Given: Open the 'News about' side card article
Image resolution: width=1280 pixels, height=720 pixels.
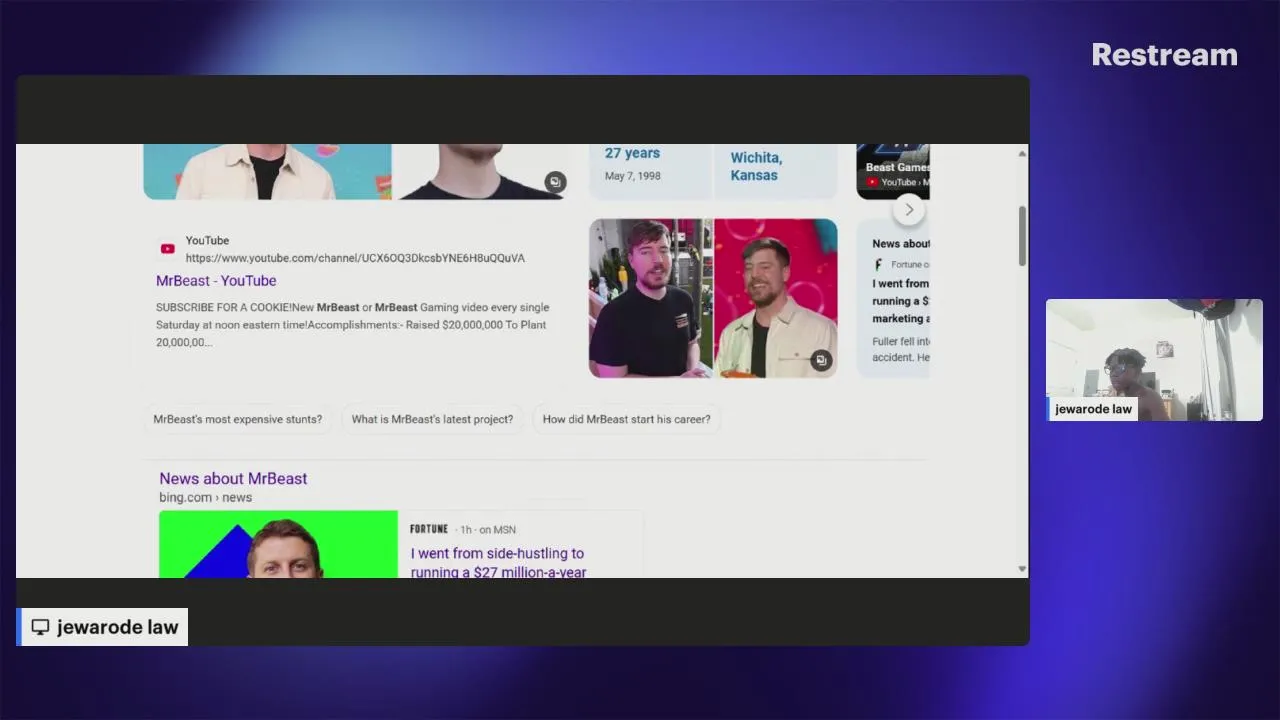Looking at the screenshot, I should point(894,298).
